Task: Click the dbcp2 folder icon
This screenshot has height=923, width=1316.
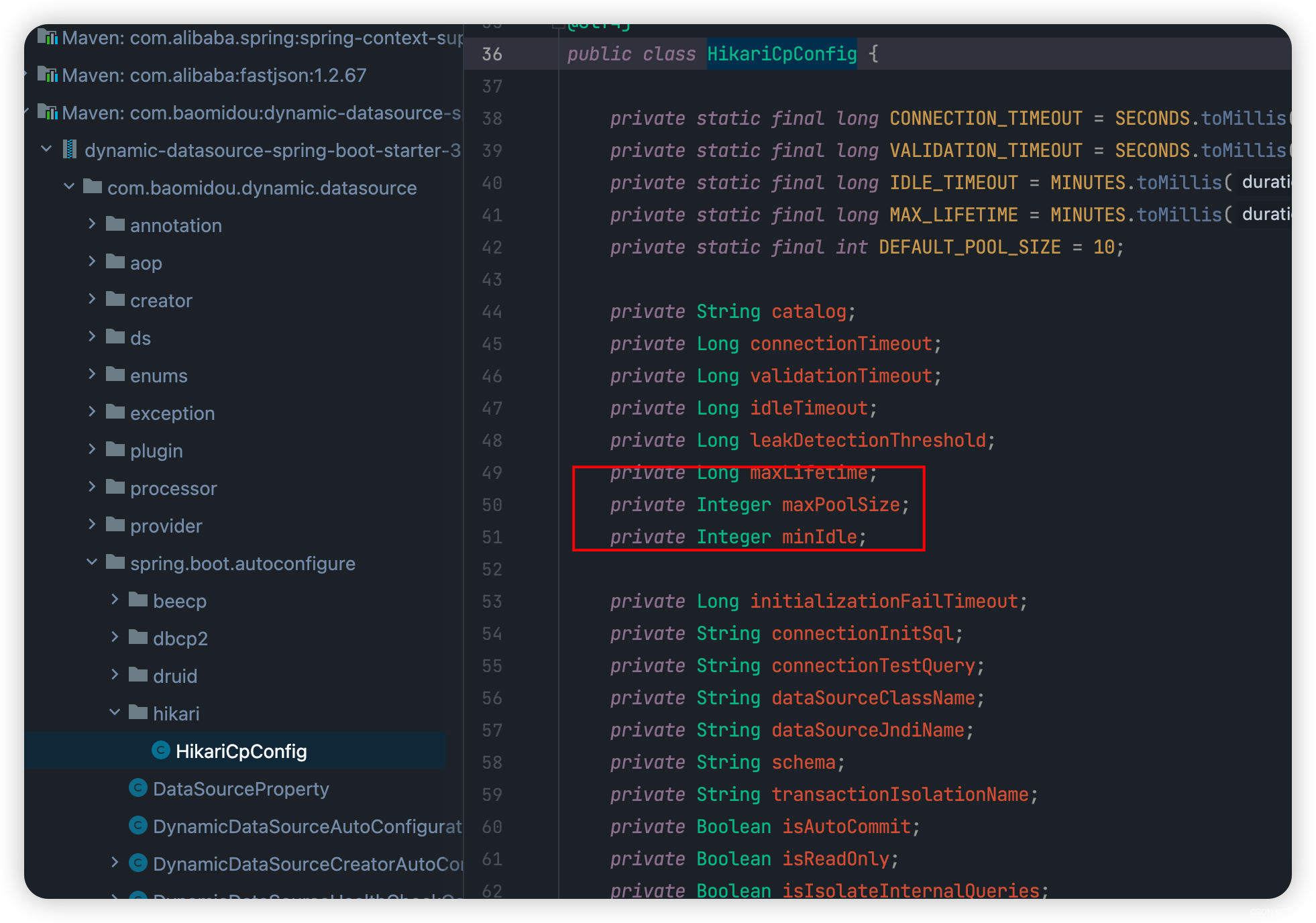Action: (x=138, y=637)
